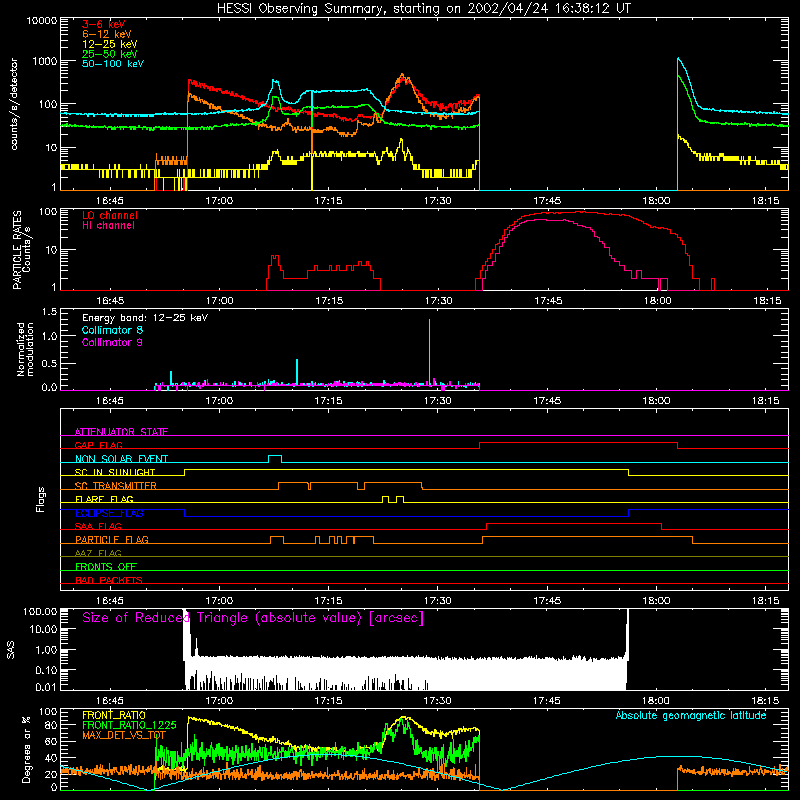The width and height of the screenshot is (800, 800).
Task: Click the SAA_FLAG label
Action: pyautogui.click(x=98, y=526)
